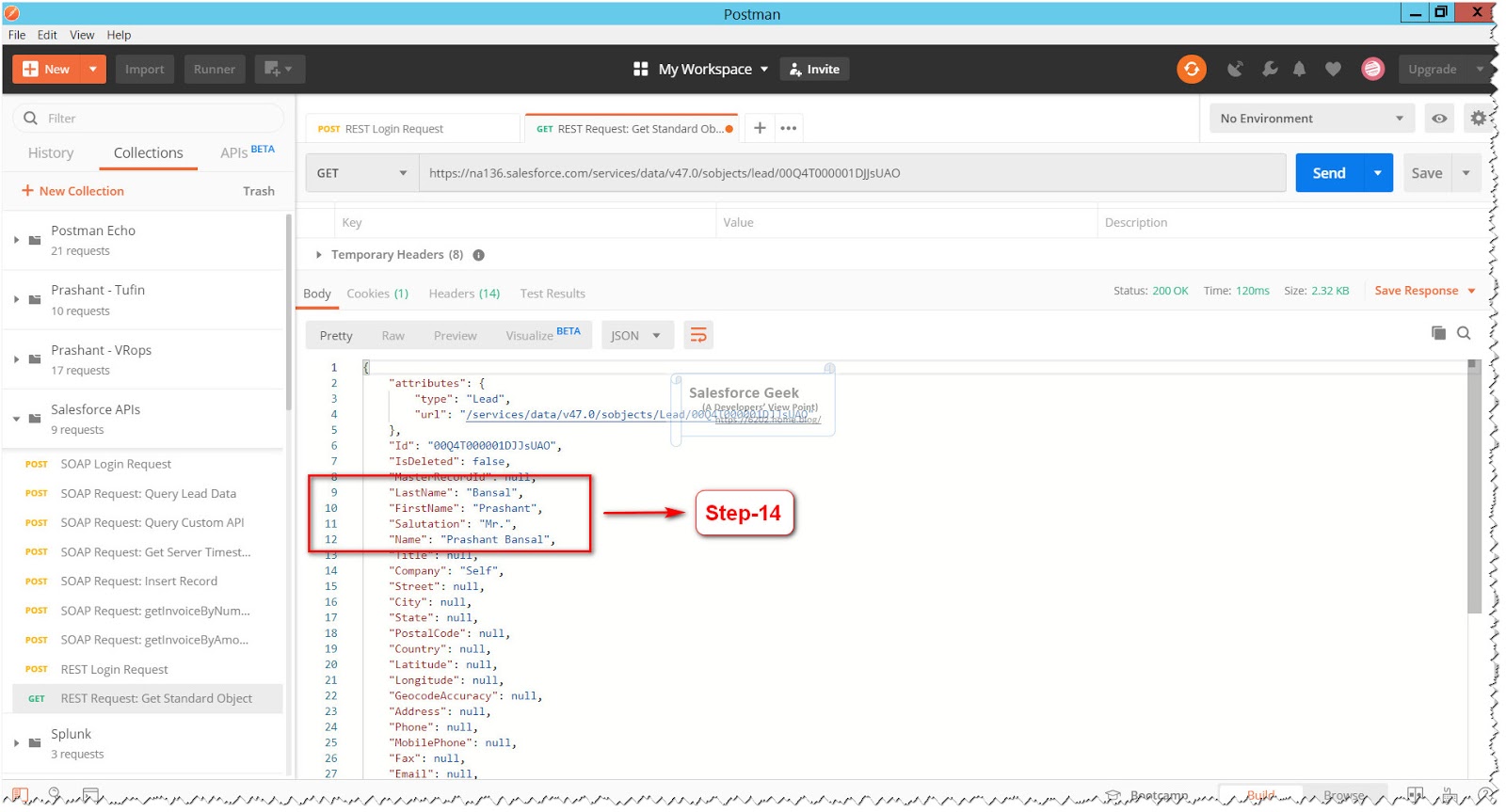The image size is (1506, 812).
Task: Open SOAP Request: Query Lead Data item
Action: click(149, 494)
